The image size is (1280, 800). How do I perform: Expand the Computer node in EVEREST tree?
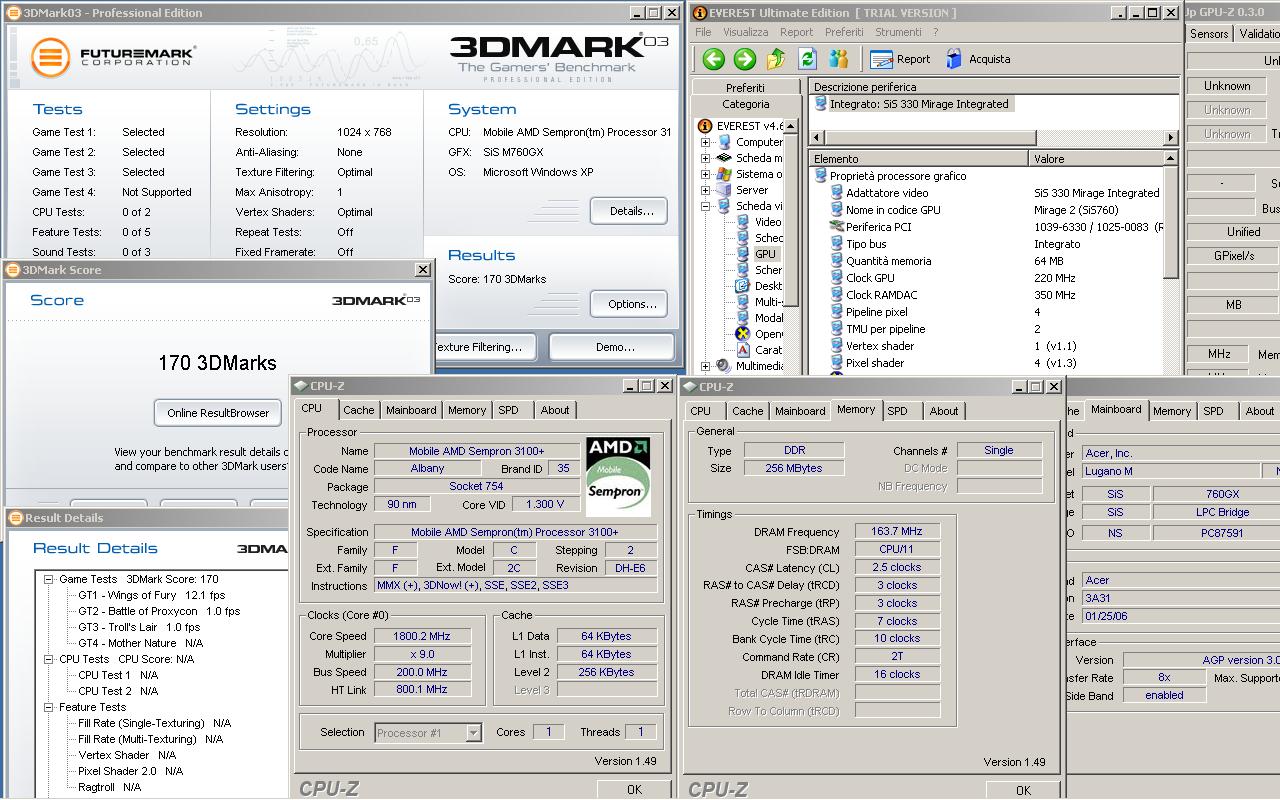click(x=705, y=142)
